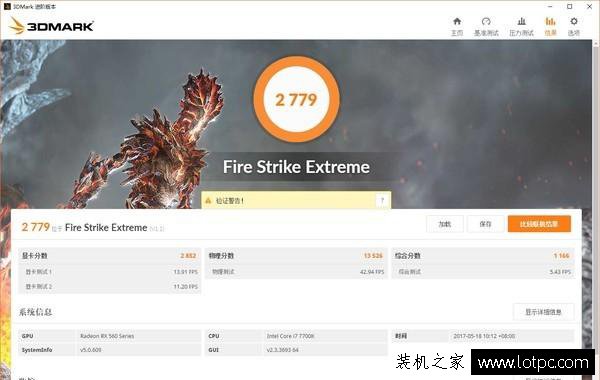Image resolution: width=600 pixels, height=380 pixels.
Task: Open the Stress Tests (压力测试) icon
Action: (522, 21)
